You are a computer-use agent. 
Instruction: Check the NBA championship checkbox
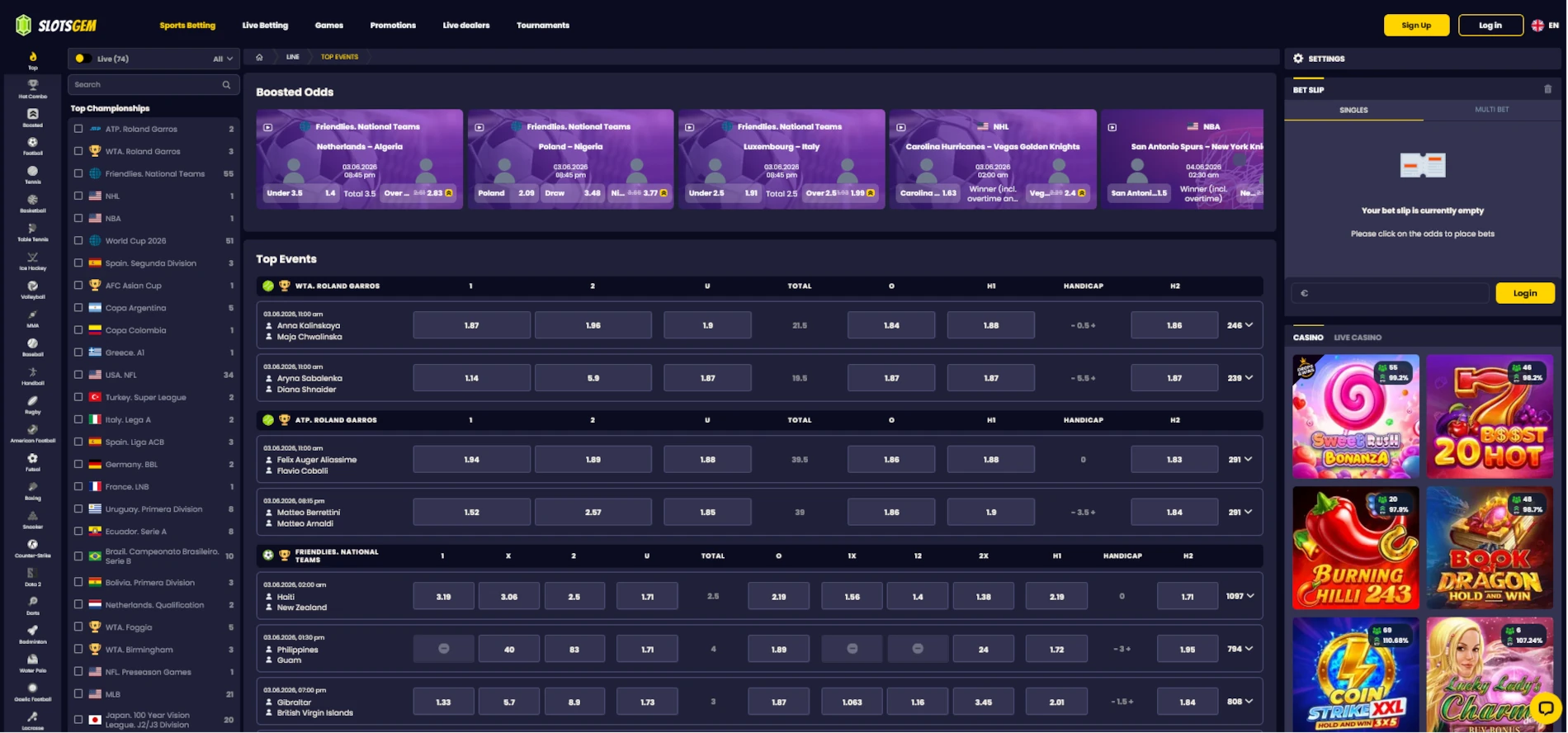click(78, 218)
